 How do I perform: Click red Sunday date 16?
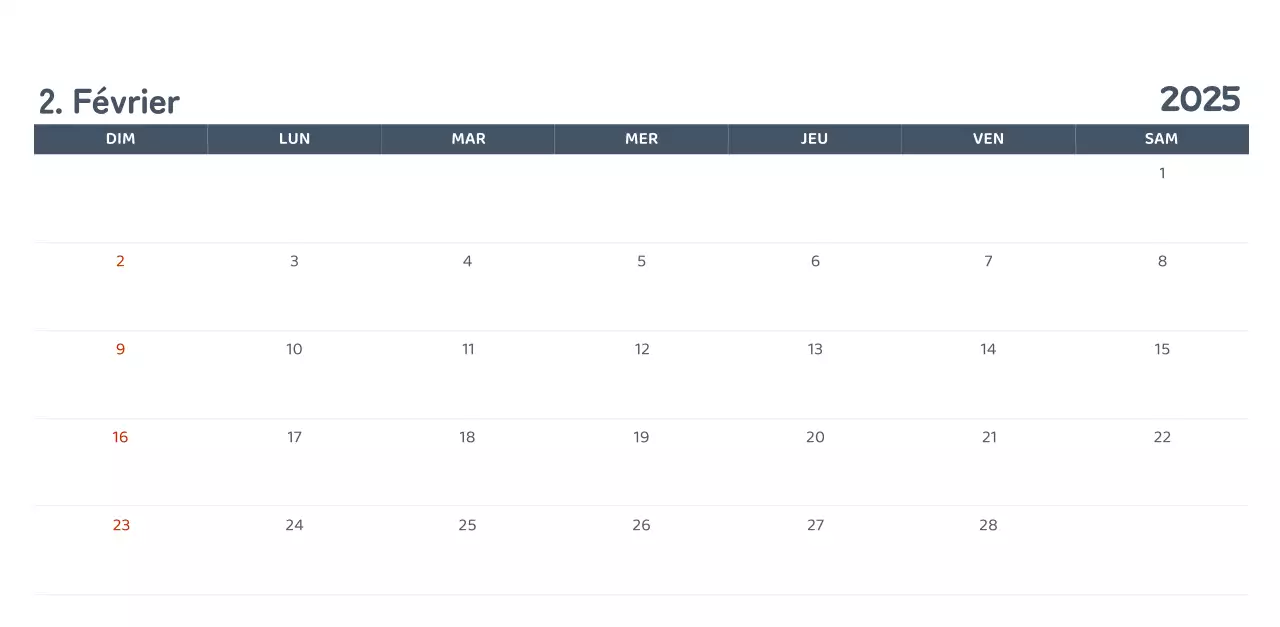pos(120,437)
